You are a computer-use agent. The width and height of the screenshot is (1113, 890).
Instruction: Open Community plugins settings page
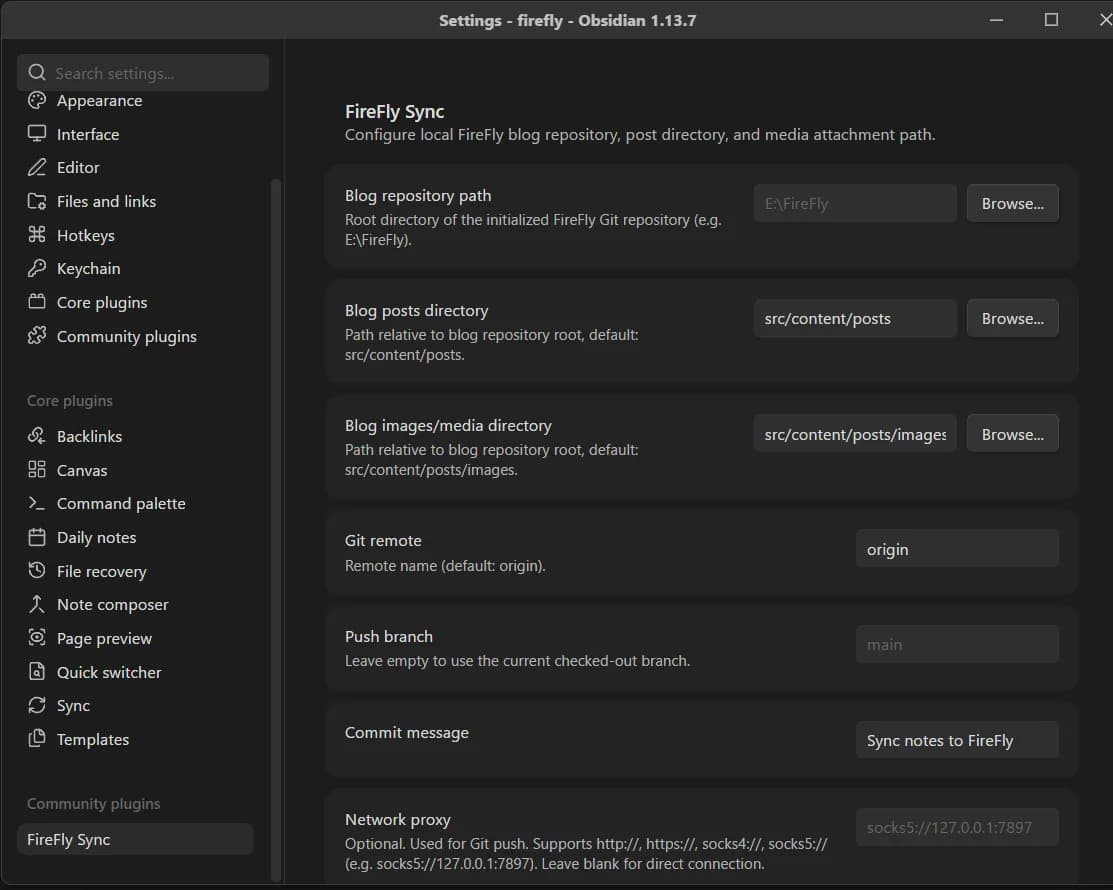(135, 336)
